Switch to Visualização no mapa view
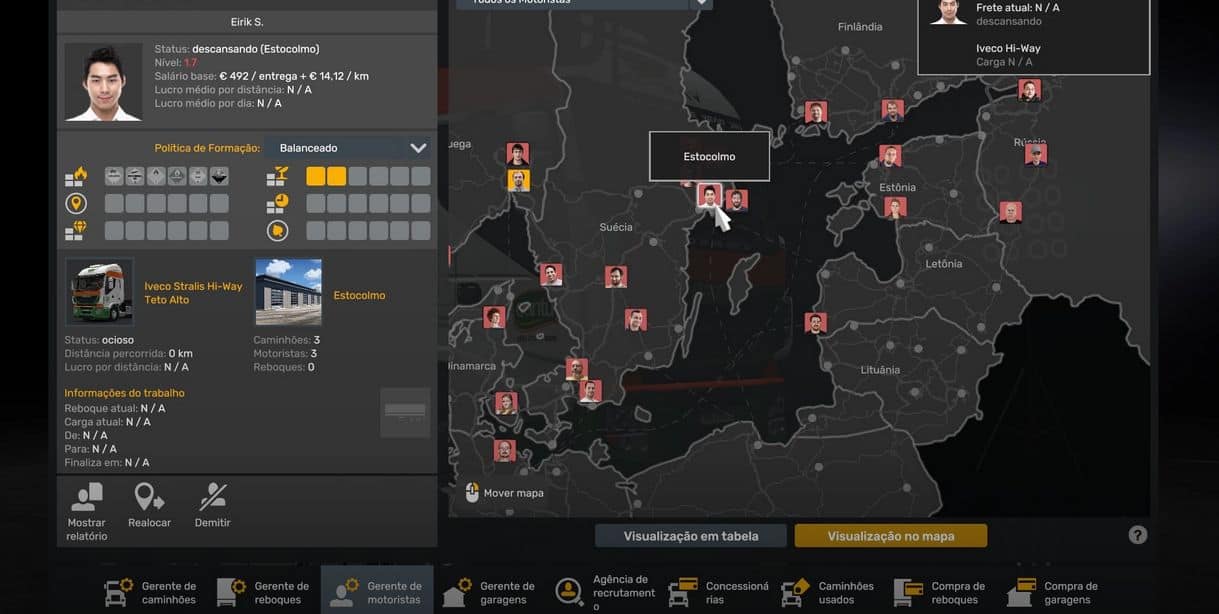 coord(890,536)
